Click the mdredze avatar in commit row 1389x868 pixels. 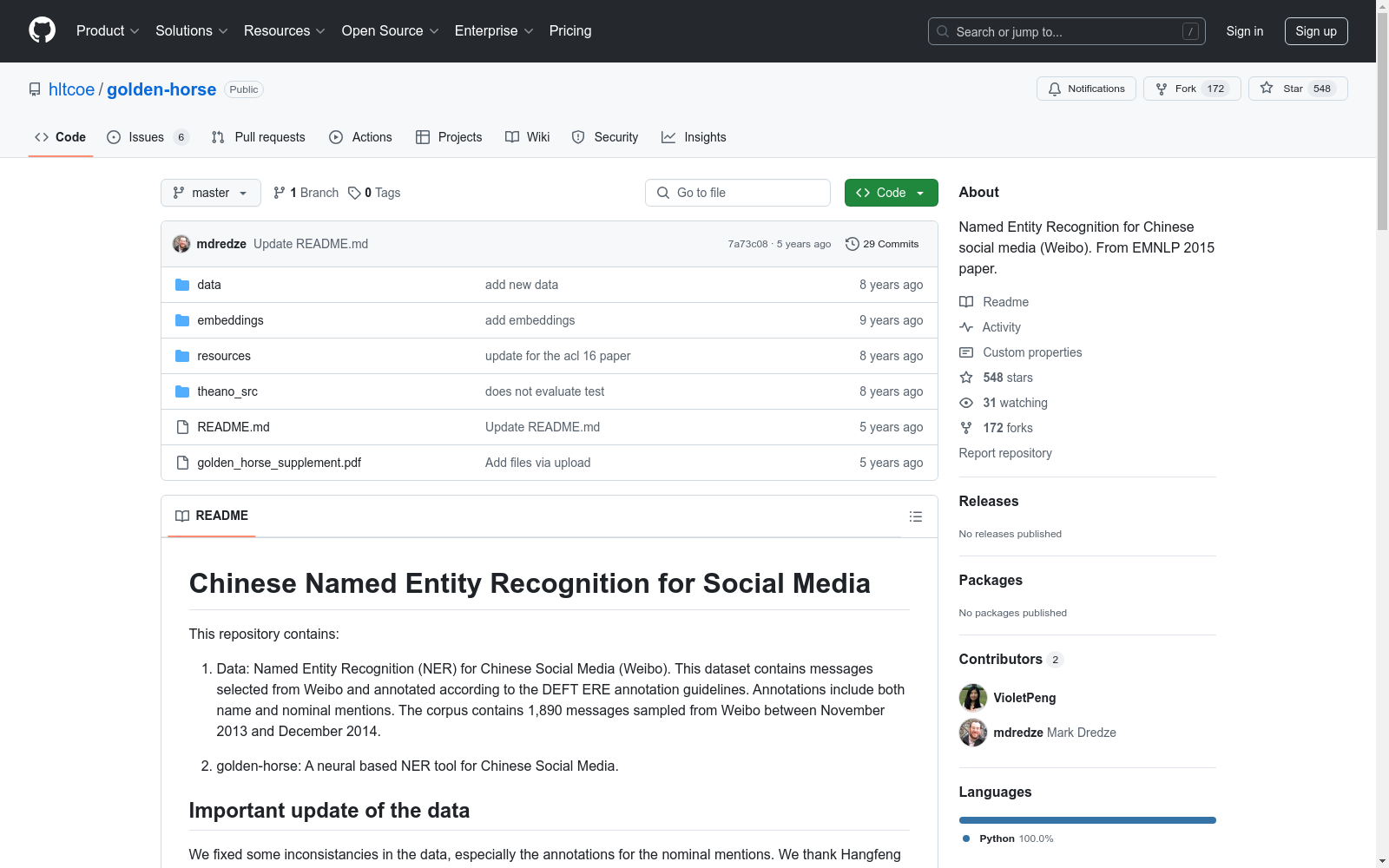pos(181,244)
